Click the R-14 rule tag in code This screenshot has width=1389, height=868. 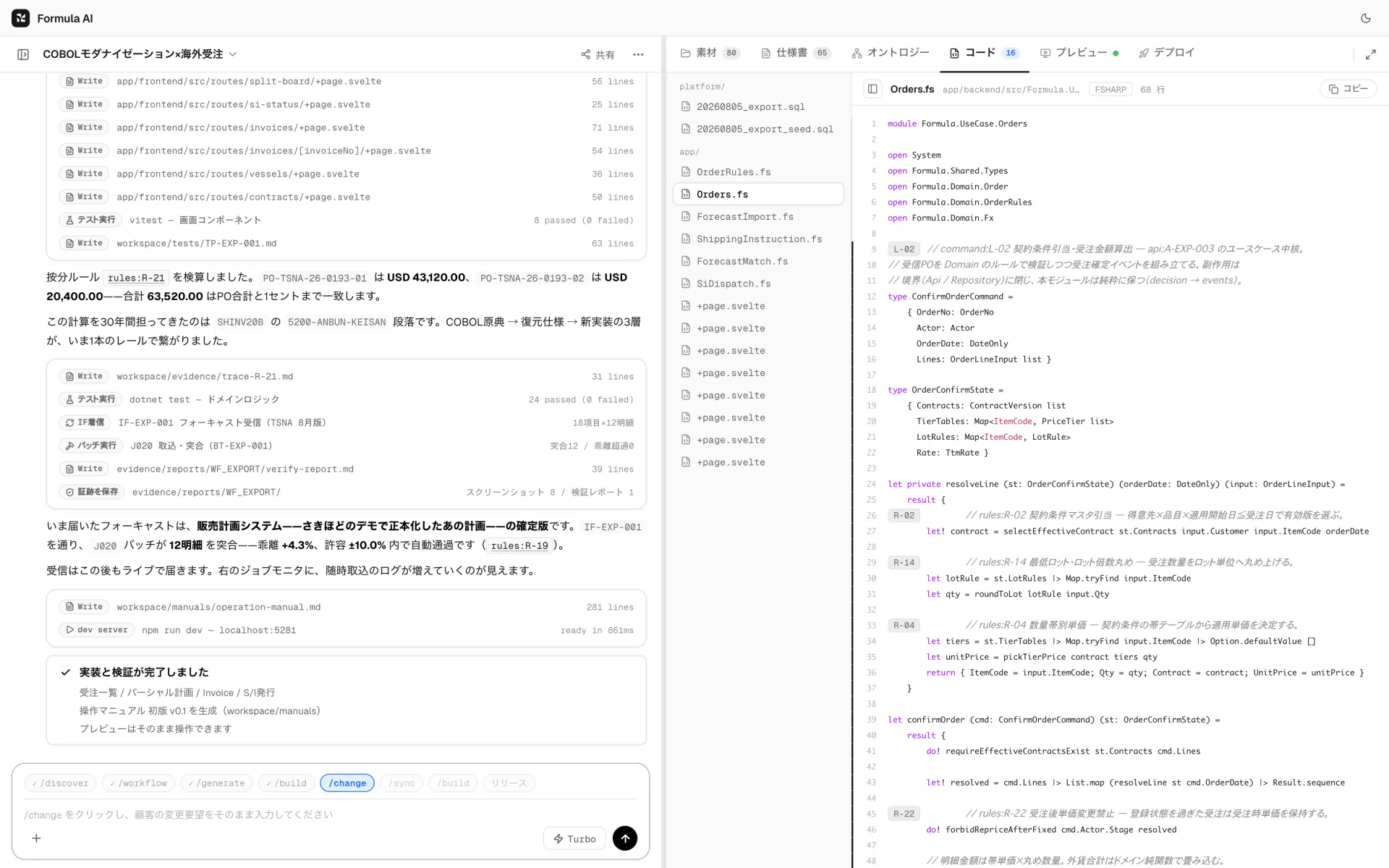tap(904, 562)
